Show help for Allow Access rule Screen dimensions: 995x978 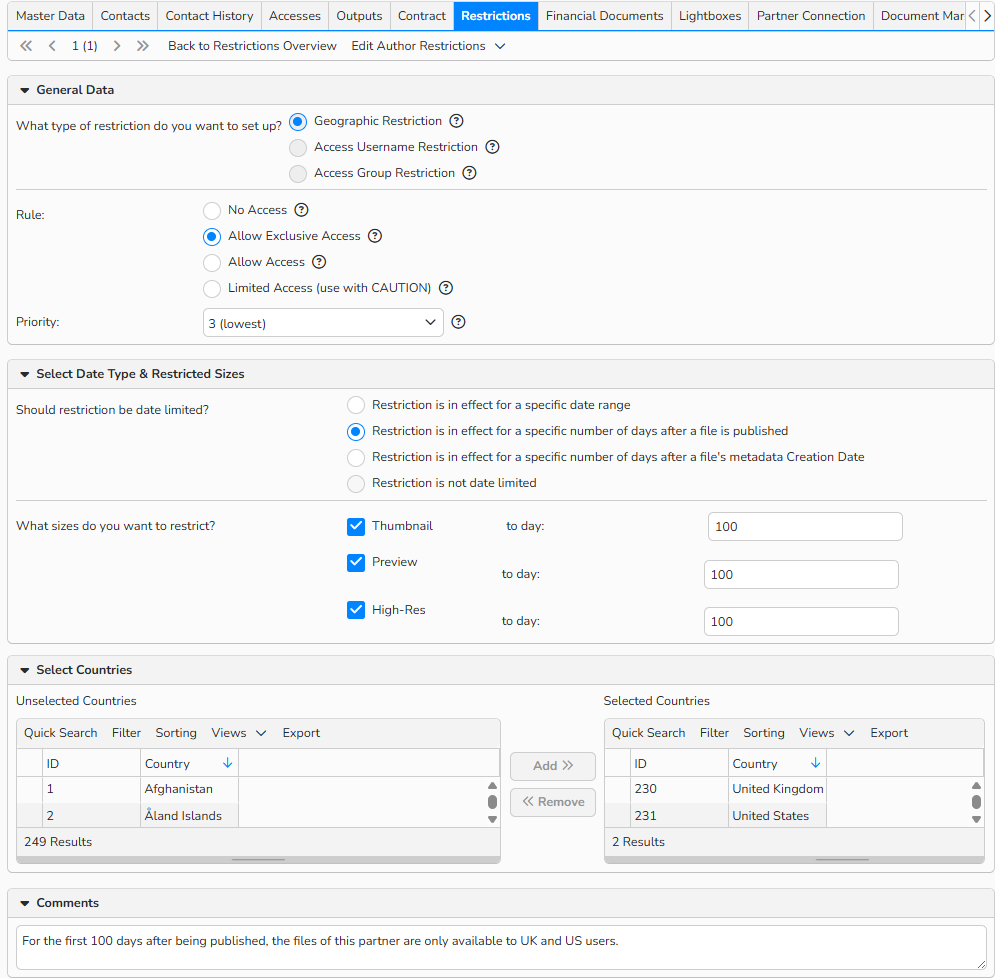(320, 261)
